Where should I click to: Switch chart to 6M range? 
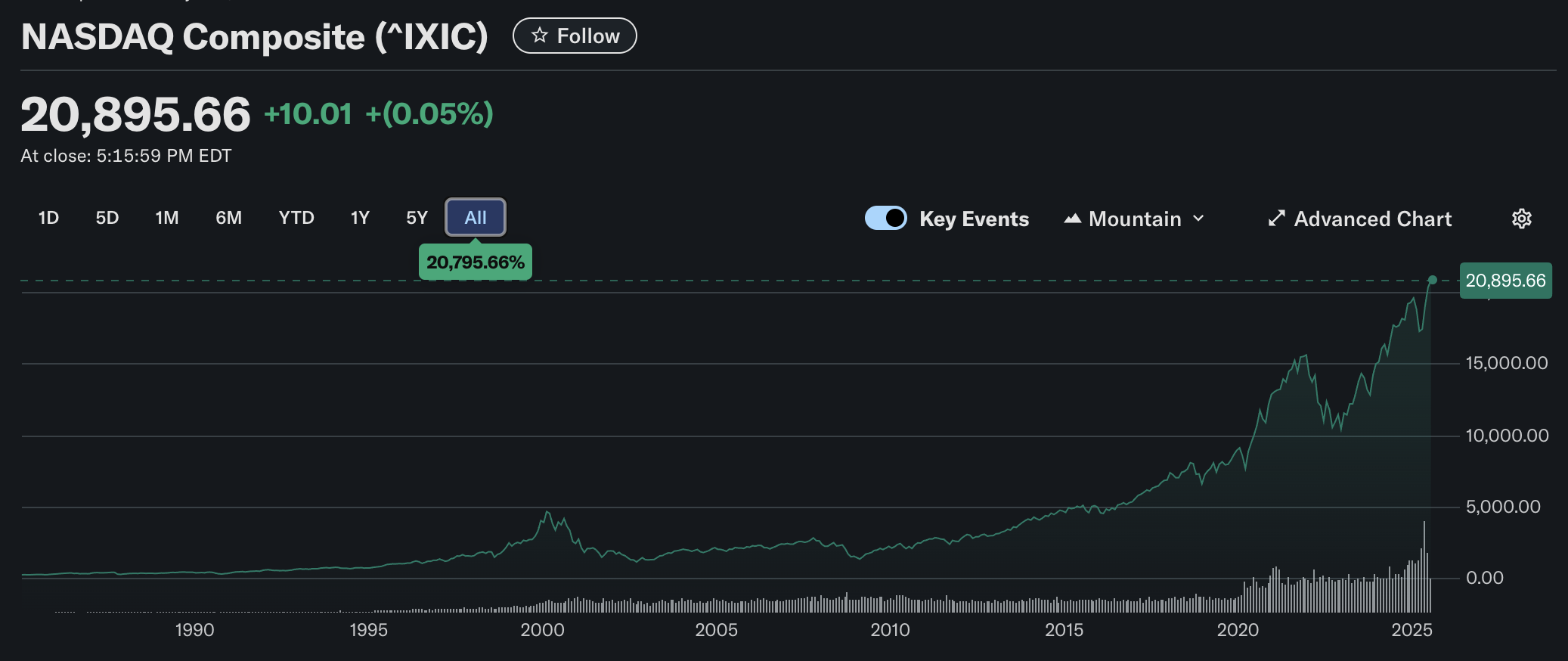pyautogui.click(x=228, y=218)
